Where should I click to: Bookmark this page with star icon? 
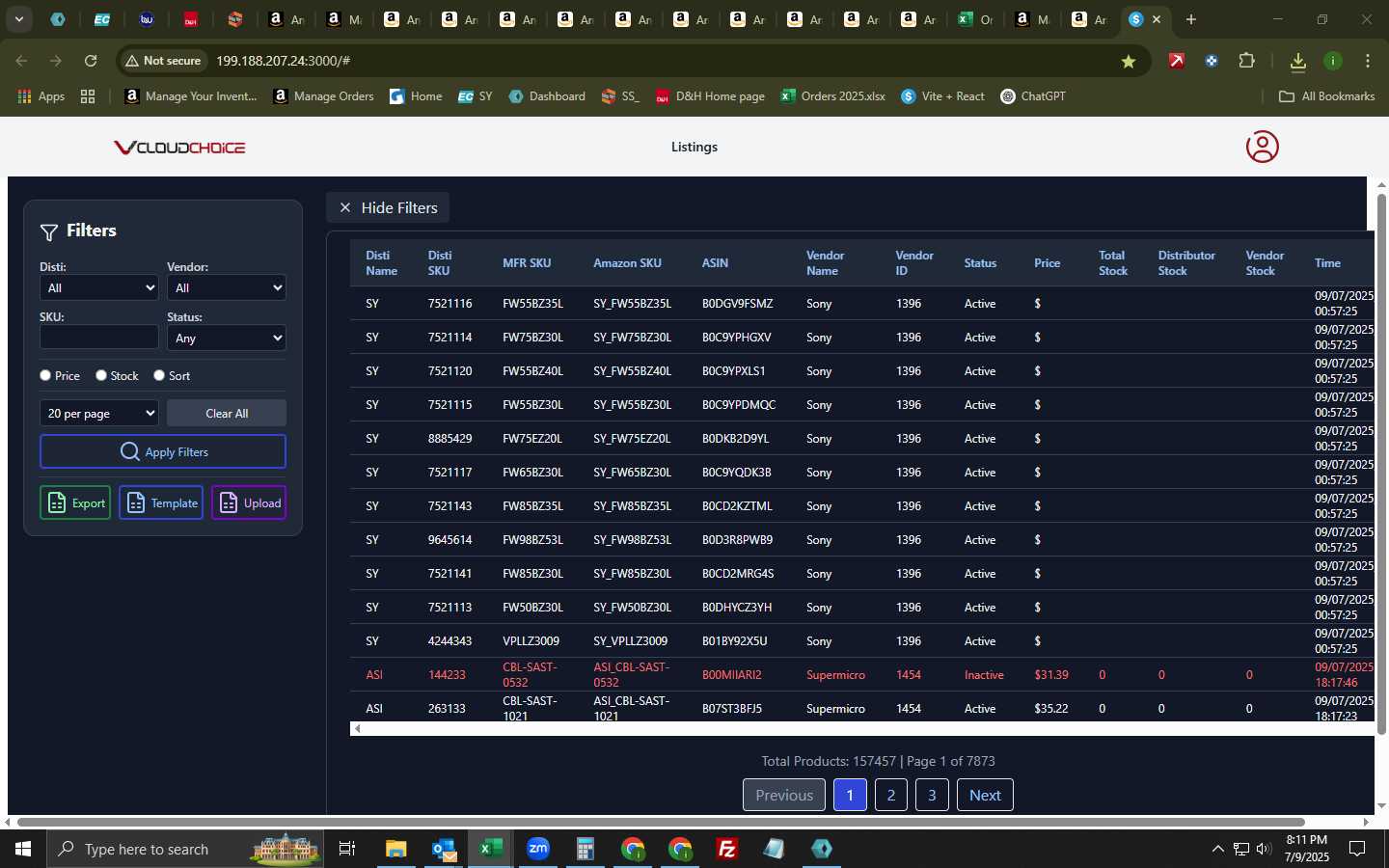pyautogui.click(x=1129, y=61)
